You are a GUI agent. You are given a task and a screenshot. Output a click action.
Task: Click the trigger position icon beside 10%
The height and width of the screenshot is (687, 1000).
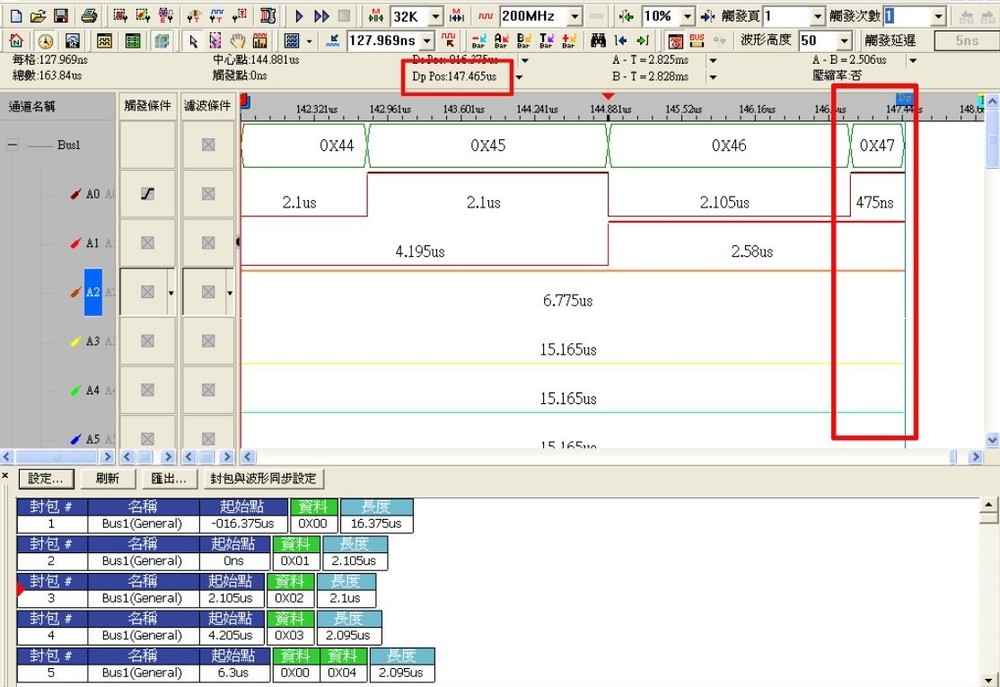tap(626, 16)
